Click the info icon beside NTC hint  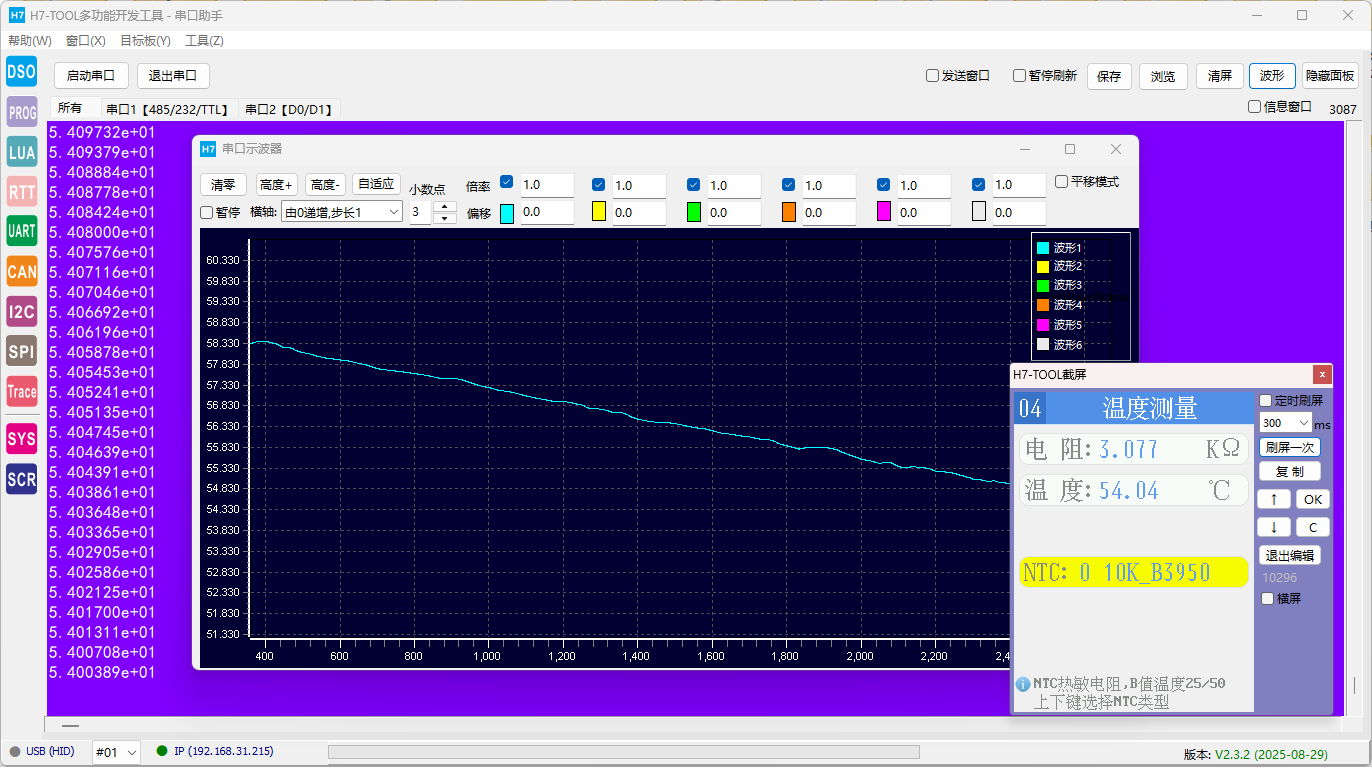click(1023, 684)
